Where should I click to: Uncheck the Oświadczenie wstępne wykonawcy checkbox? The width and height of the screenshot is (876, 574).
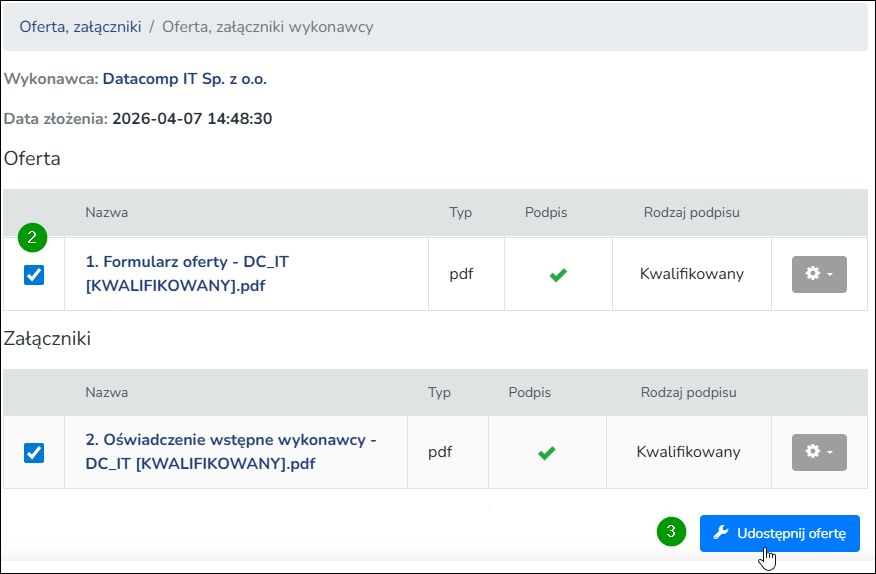click(x=34, y=452)
